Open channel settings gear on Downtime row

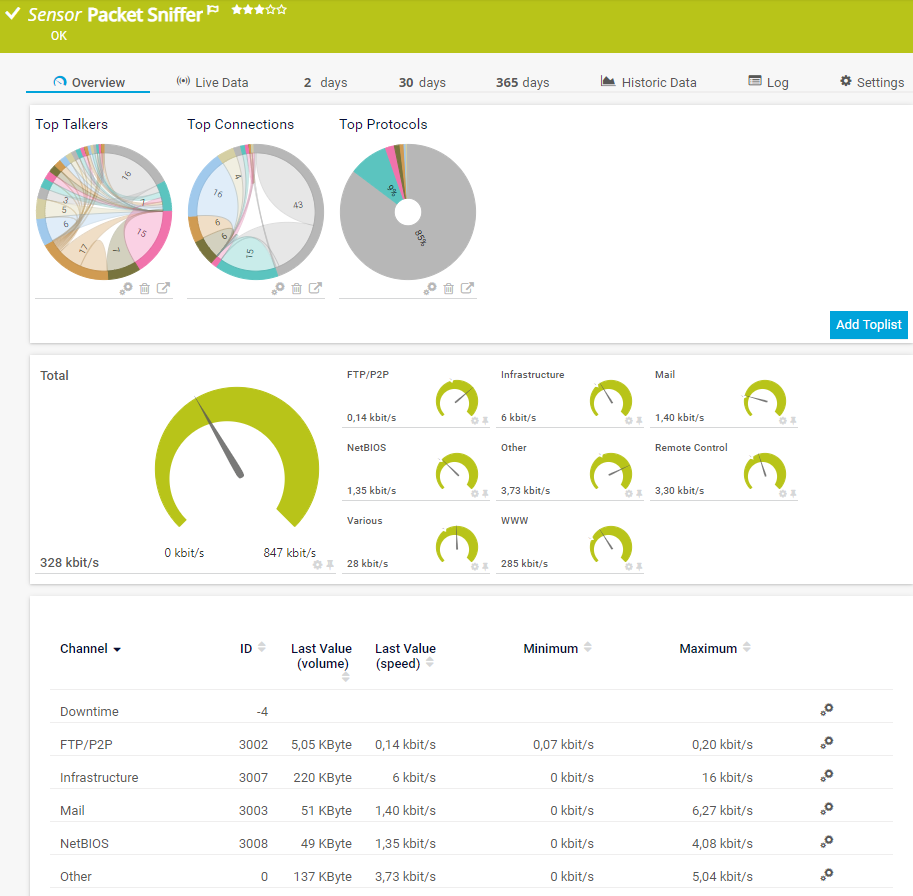tap(826, 710)
